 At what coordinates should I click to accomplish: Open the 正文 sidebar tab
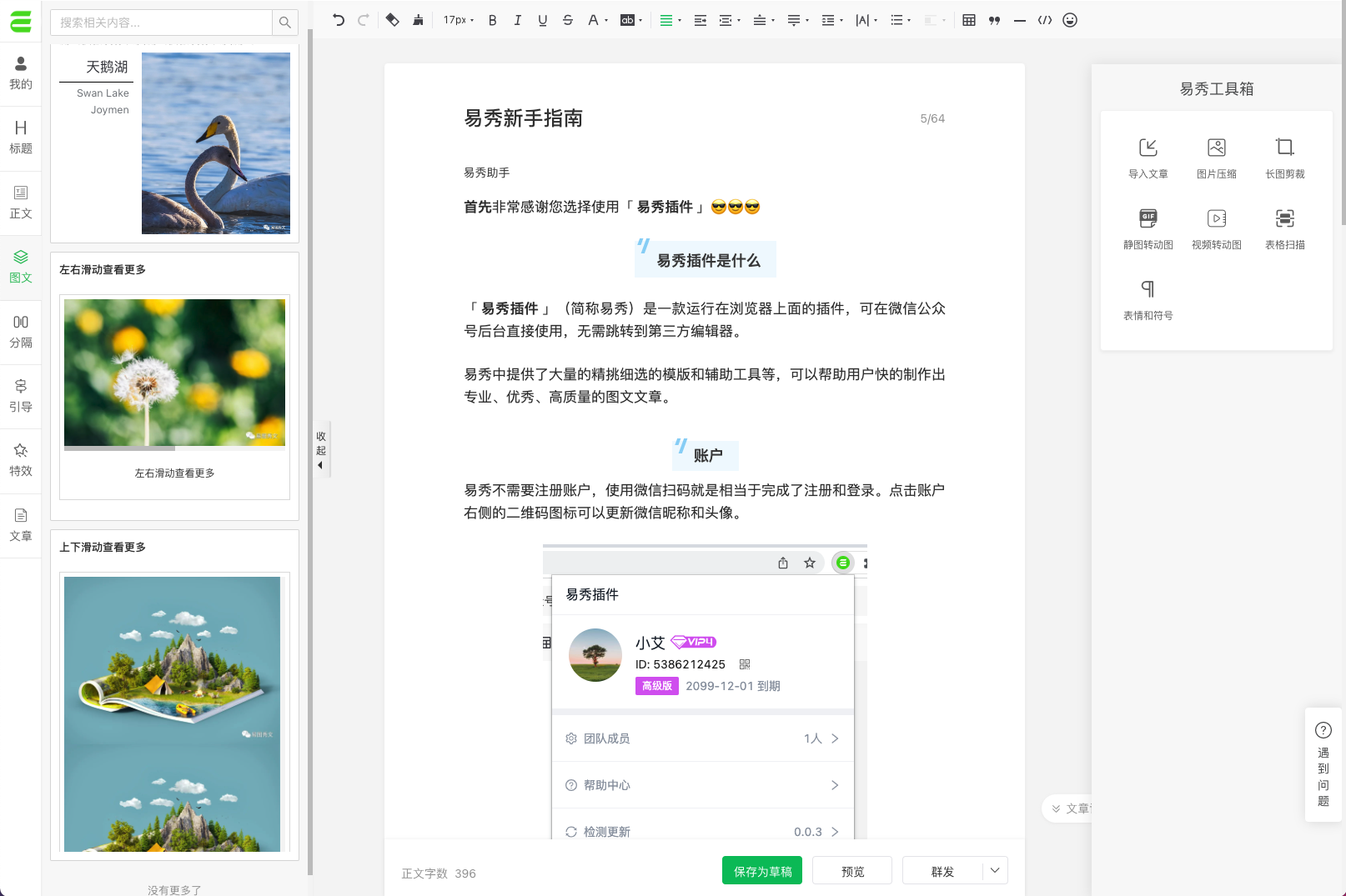(x=21, y=203)
